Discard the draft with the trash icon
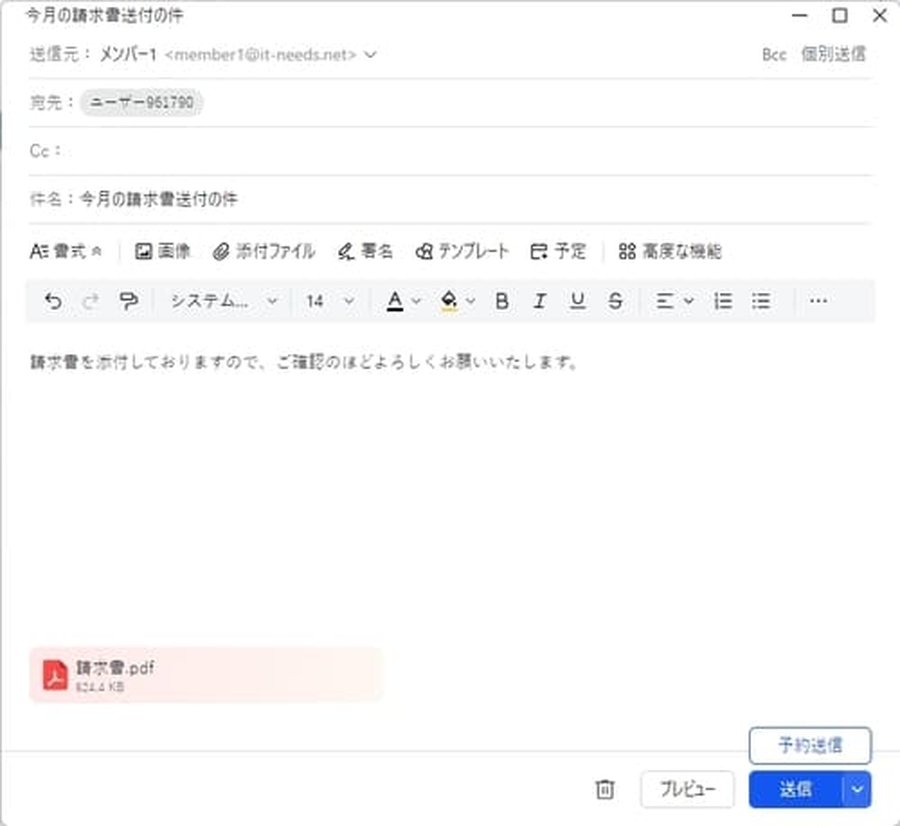 pyautogui.click(x=604, y=789)
